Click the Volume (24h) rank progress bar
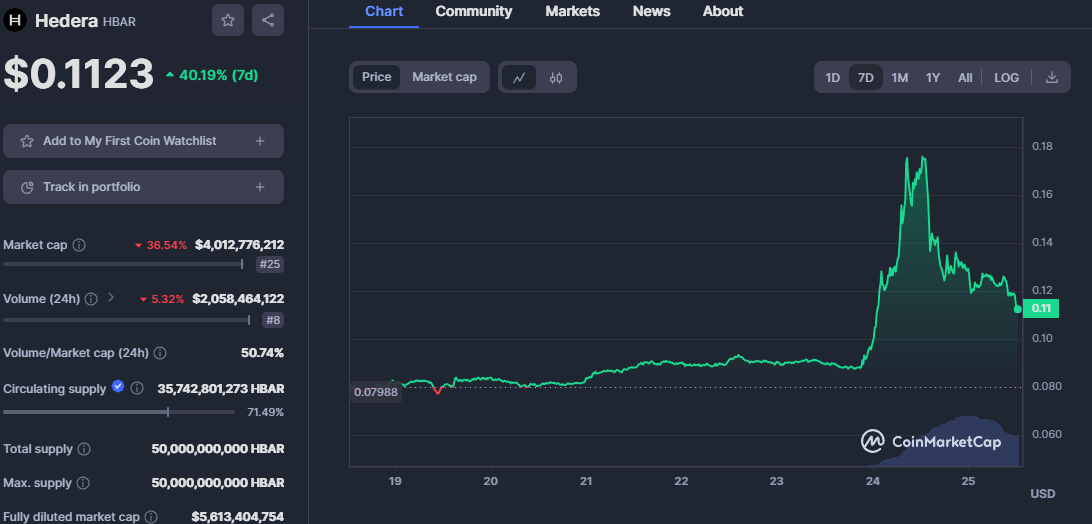Image resolution: width=1092 pixels, height=524 pixels. (127, 321)
